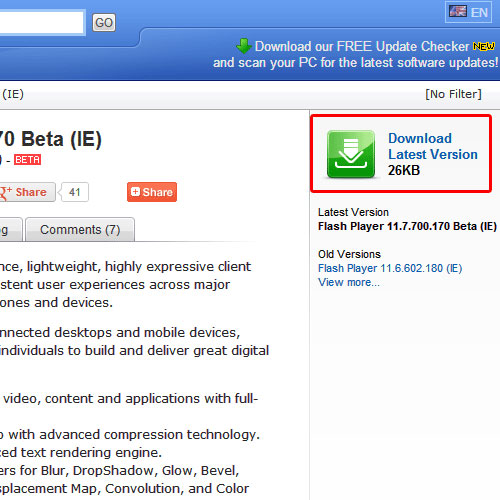Click the scan your PC banner text

coord(356,63)
